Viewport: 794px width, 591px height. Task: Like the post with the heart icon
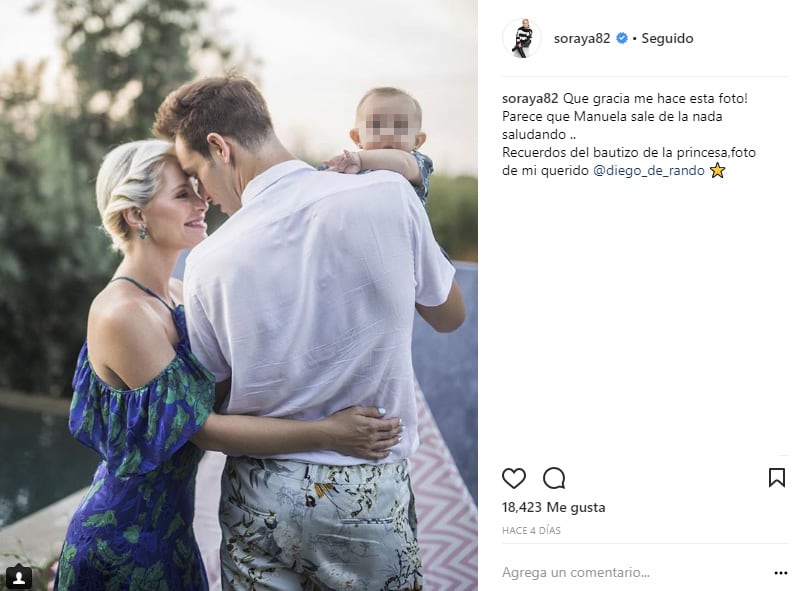[513, 478]
